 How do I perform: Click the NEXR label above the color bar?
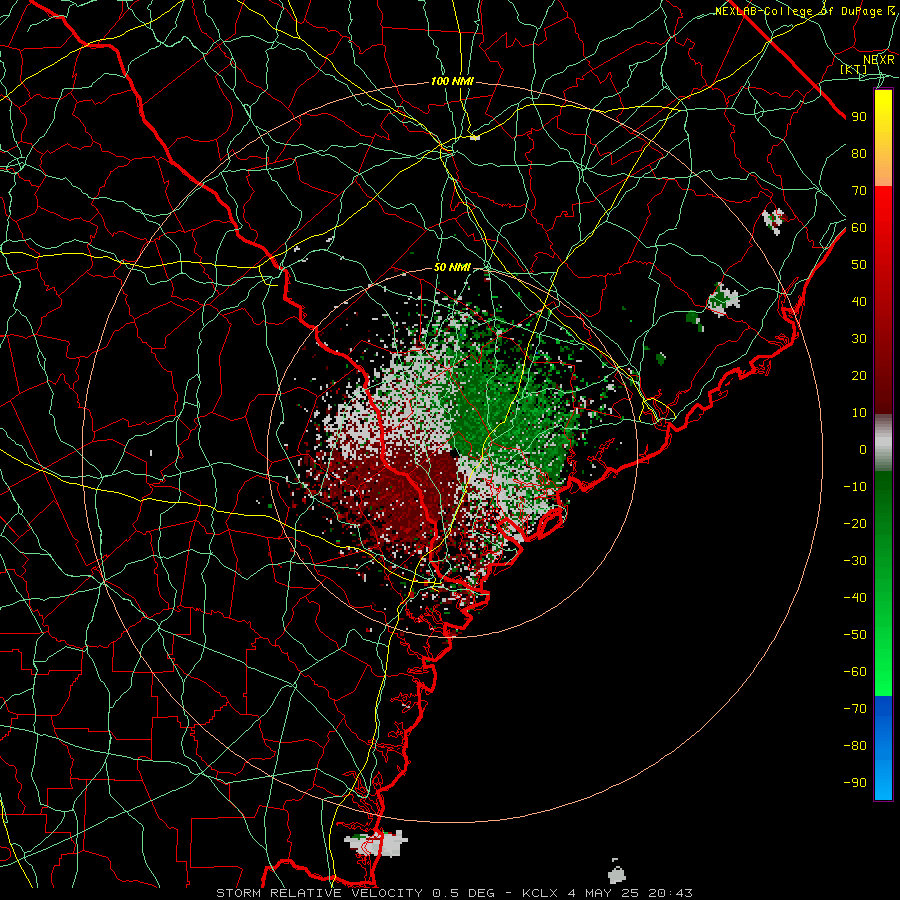point(879,59)
